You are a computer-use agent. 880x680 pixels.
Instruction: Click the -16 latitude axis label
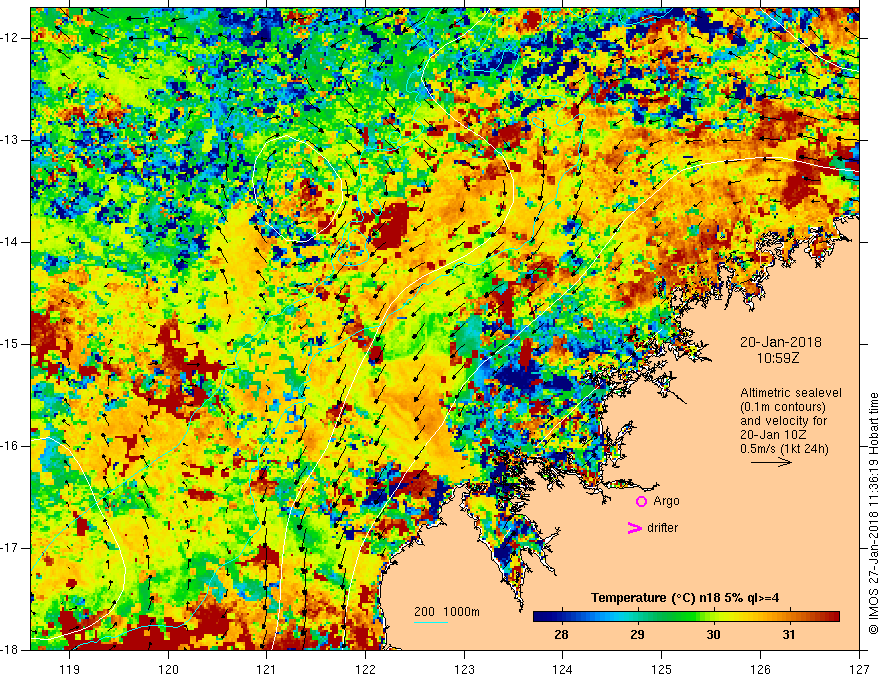click(10, 446)
